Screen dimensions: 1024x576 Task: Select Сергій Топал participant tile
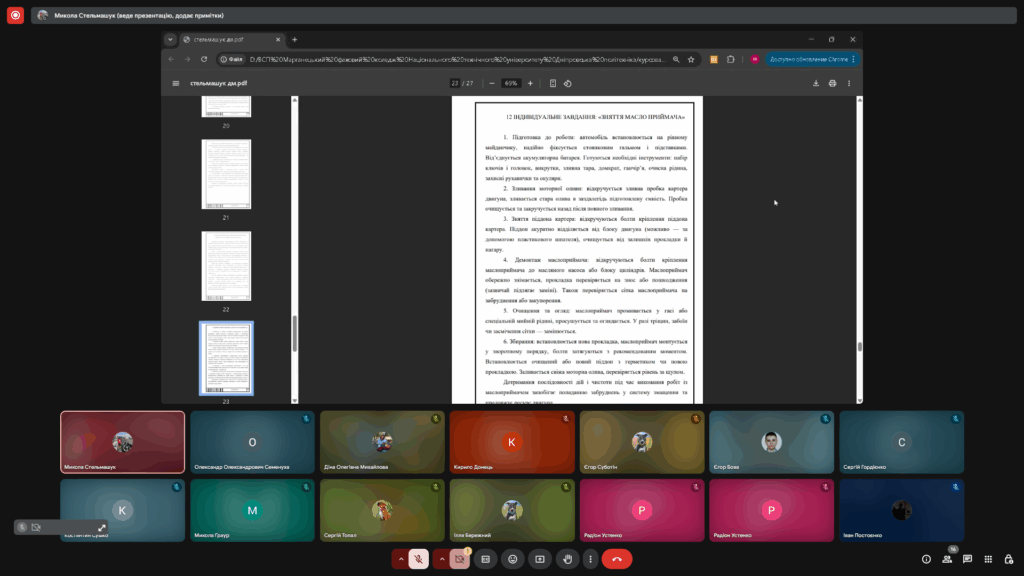[x=382, y=511]
